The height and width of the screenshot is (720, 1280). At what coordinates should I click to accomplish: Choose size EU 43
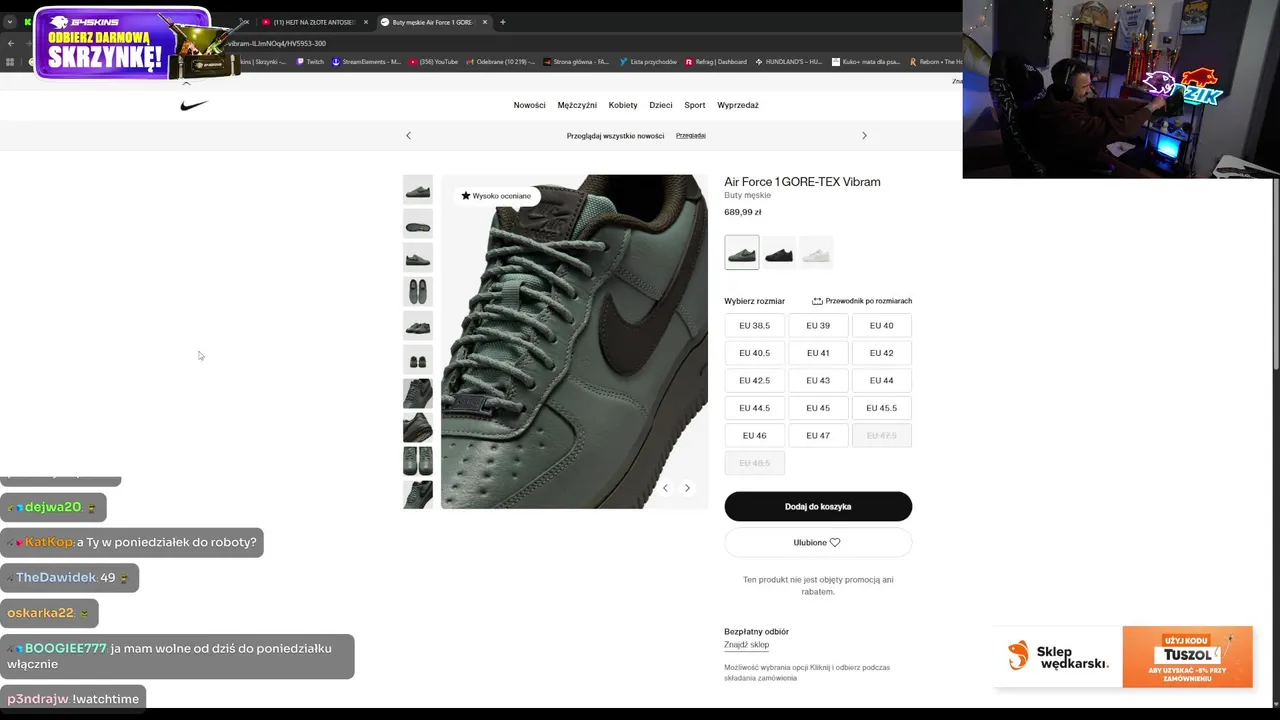[x=818, y=380]
